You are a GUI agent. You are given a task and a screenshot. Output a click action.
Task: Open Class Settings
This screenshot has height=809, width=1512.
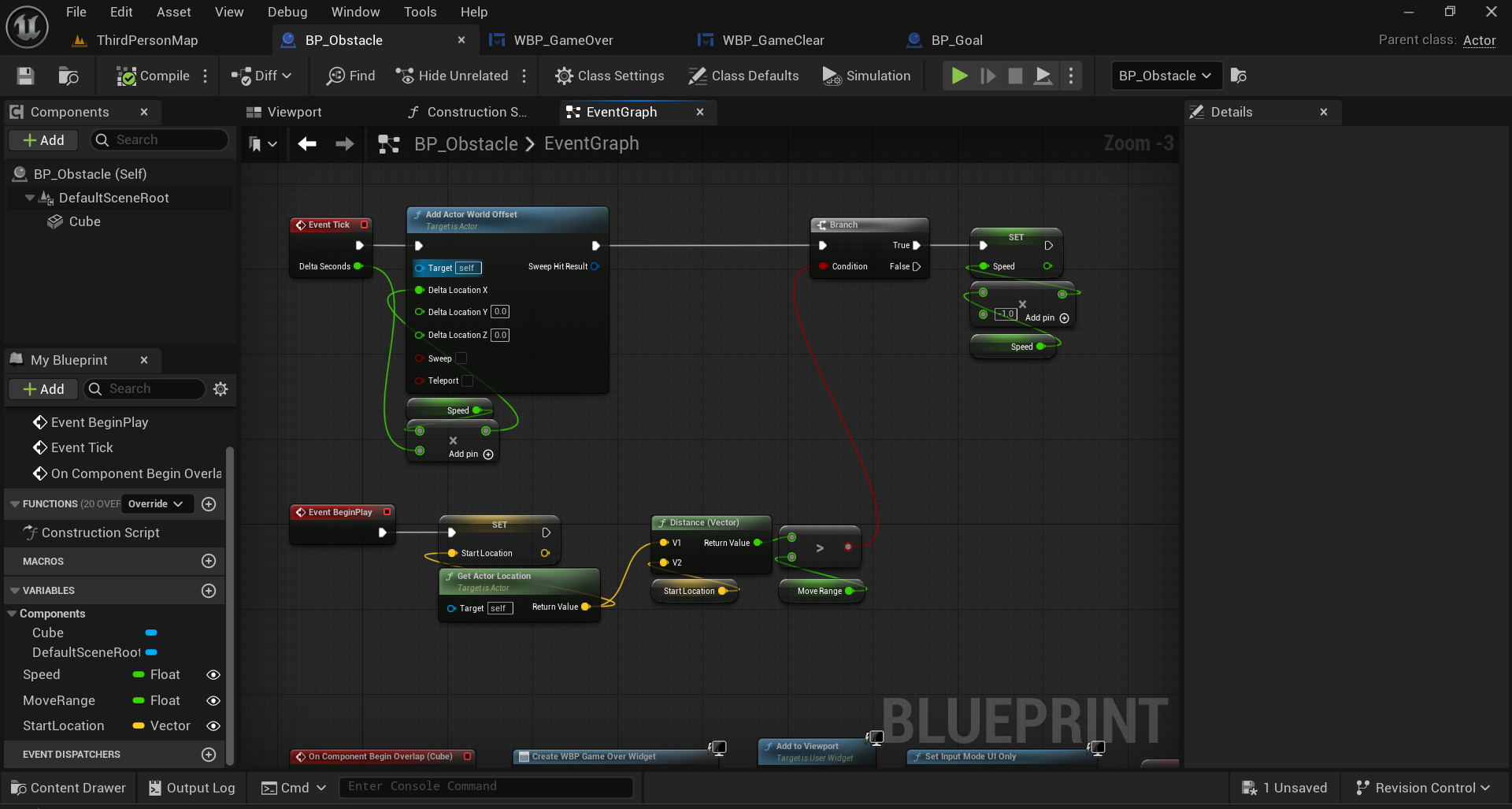(x=610, y=76)
